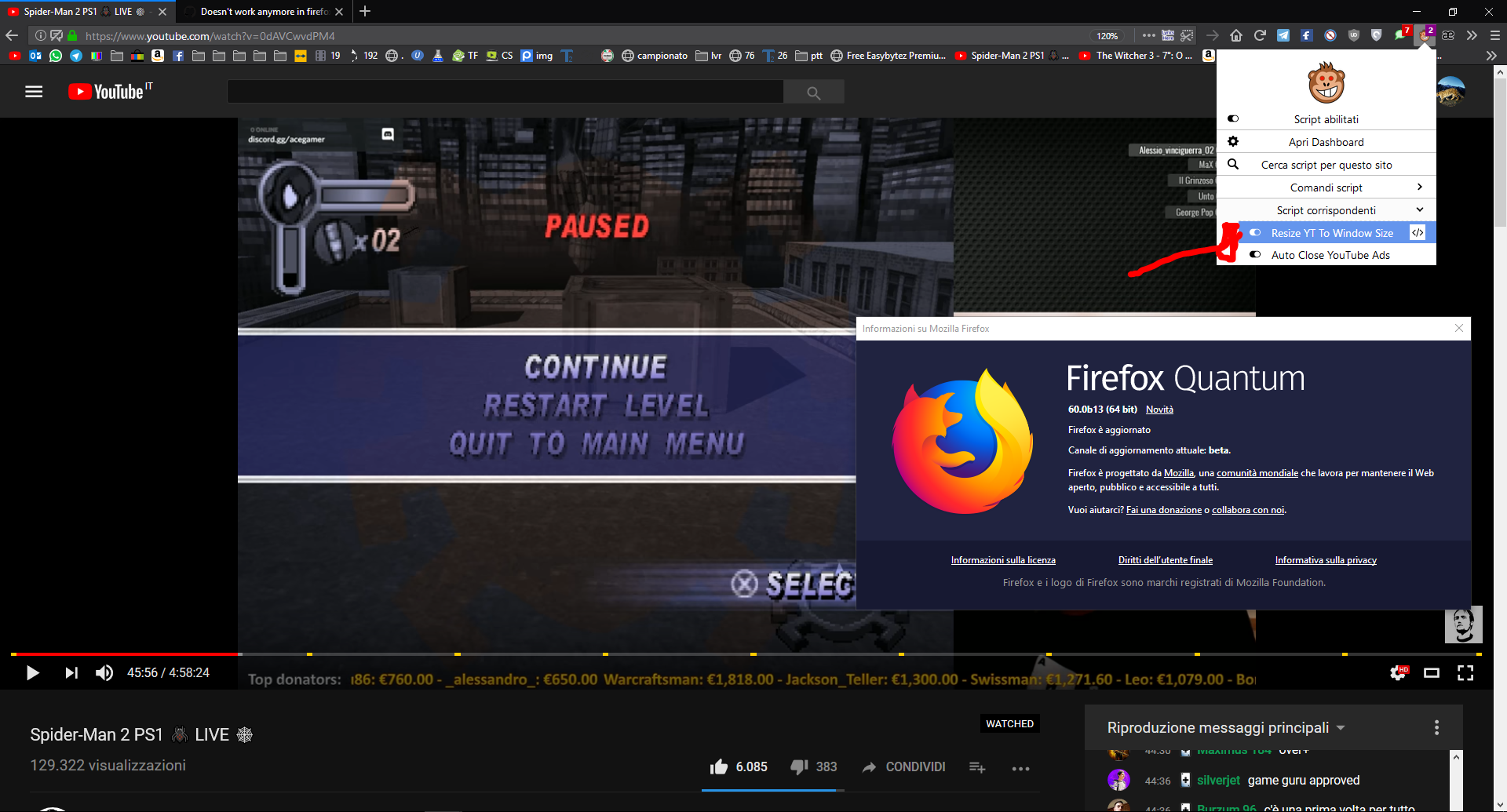This screenshot has height=812, width=1507.
Task: Open the Novità link in About Firefox
Action: pos(1159,410)
